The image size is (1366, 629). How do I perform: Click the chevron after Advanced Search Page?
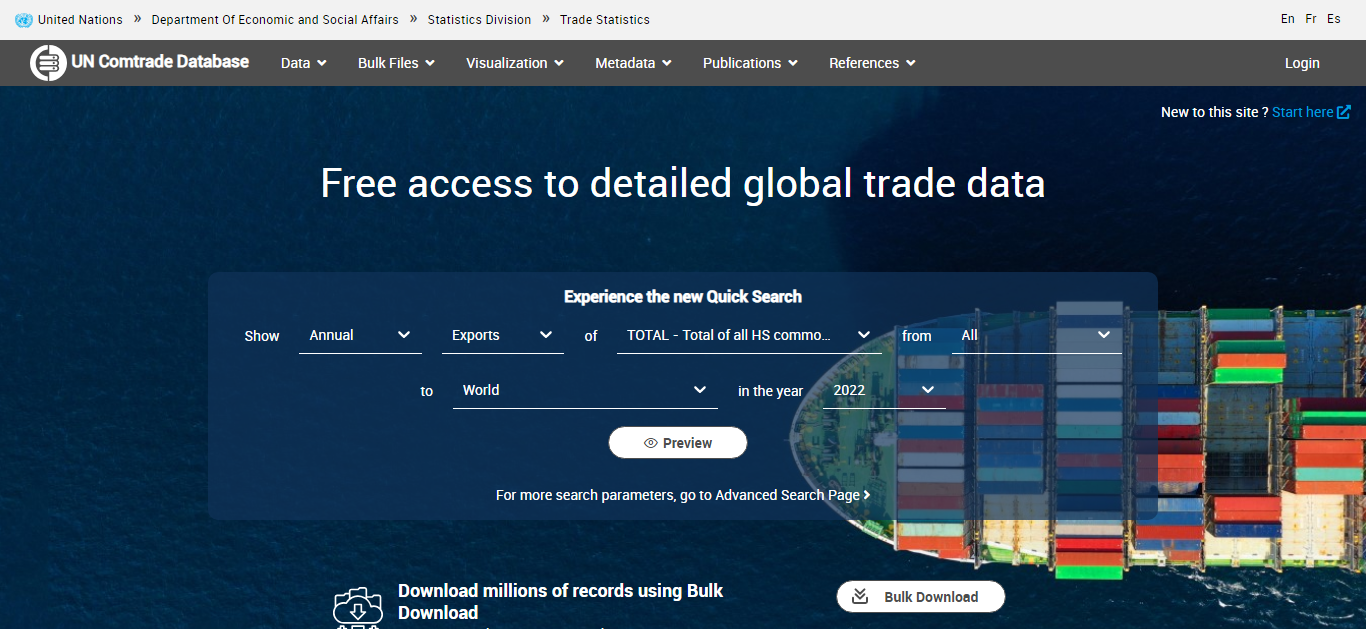[x=867, y=495]
